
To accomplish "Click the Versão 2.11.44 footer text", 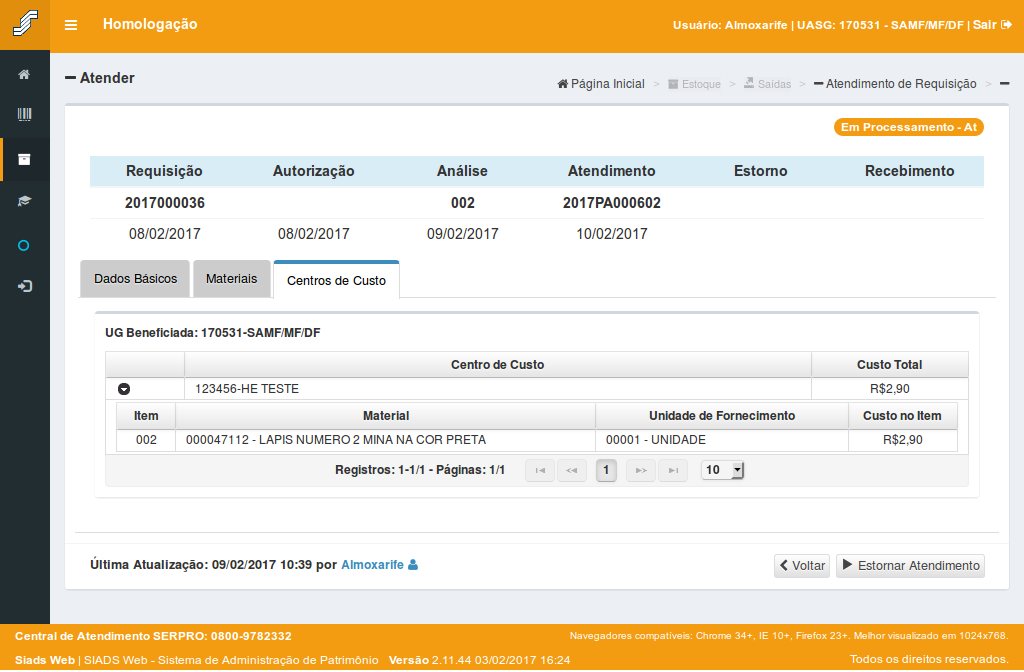I will pos(479,660).
